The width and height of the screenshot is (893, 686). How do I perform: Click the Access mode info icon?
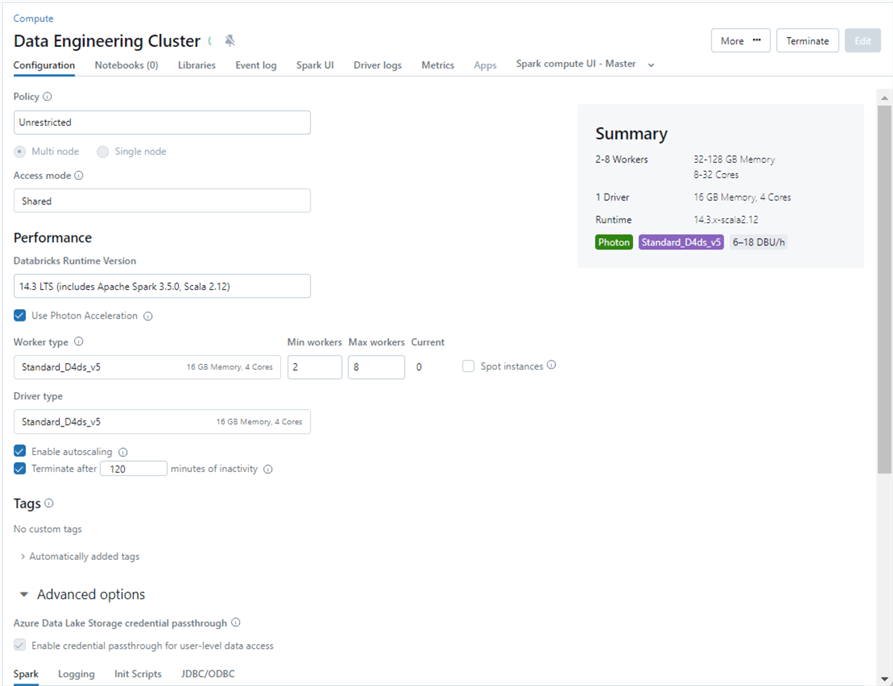click(x=79, y=175)
